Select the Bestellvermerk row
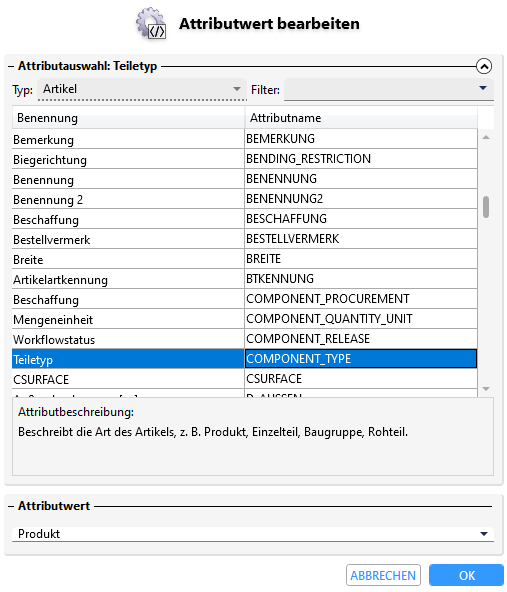 [x=245, y=239]
